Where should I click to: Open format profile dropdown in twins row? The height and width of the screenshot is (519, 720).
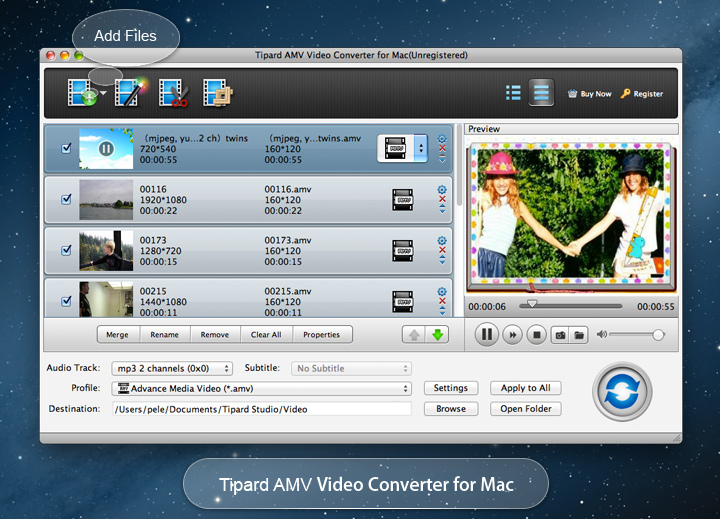(x=421, y=148)
